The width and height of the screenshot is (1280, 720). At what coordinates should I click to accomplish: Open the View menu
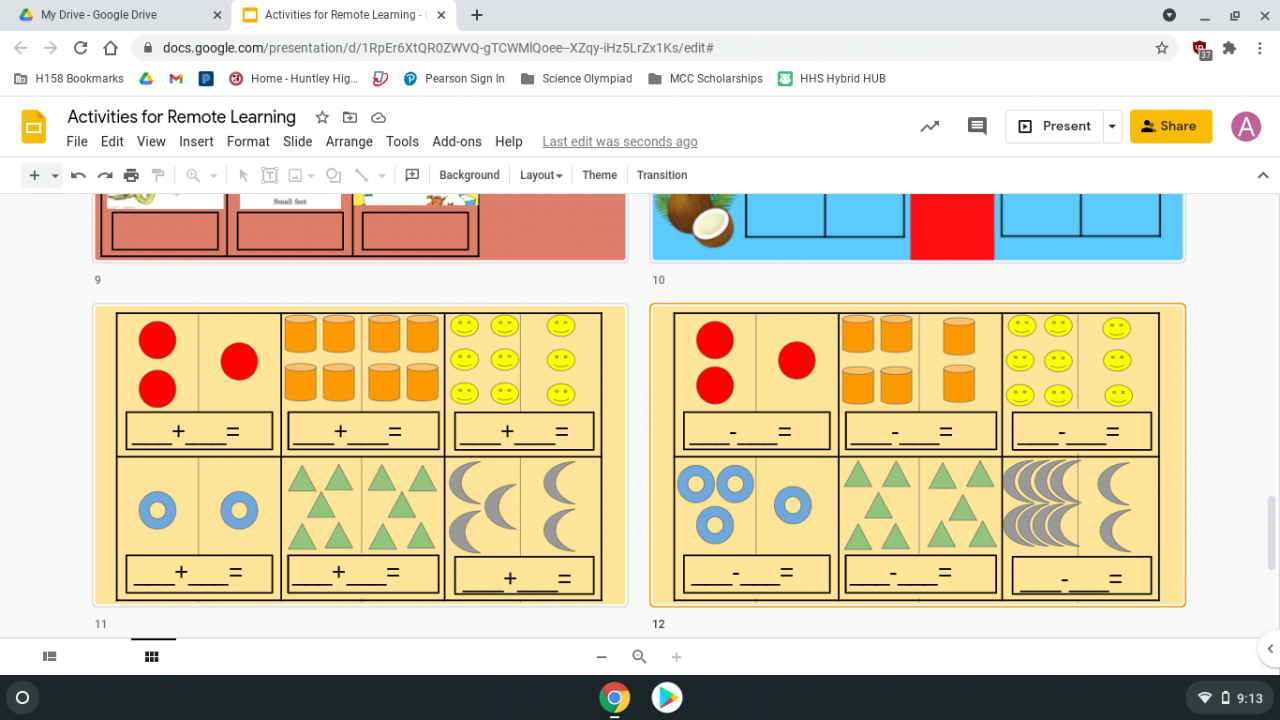point(151,141)
